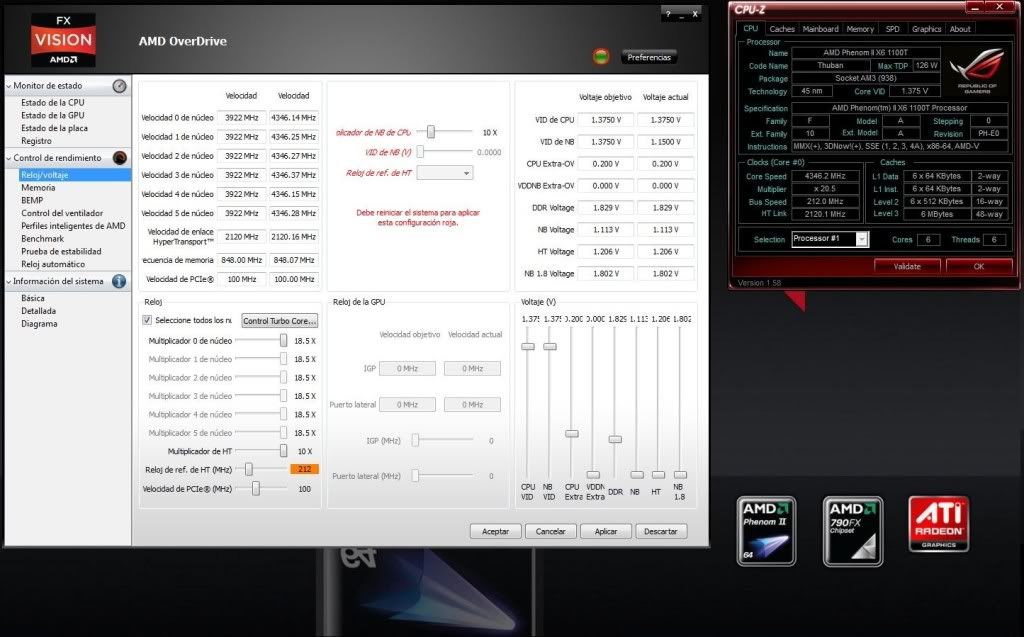Open Perfiles inteligentes de AMD
The height and width of the screenshot is (637, 1024).
pos(73,226)
